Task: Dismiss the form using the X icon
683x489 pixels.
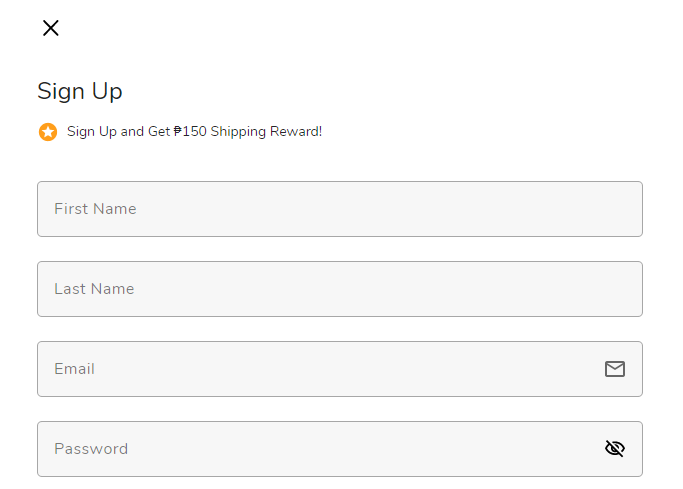Action: (x=51, y=28)
